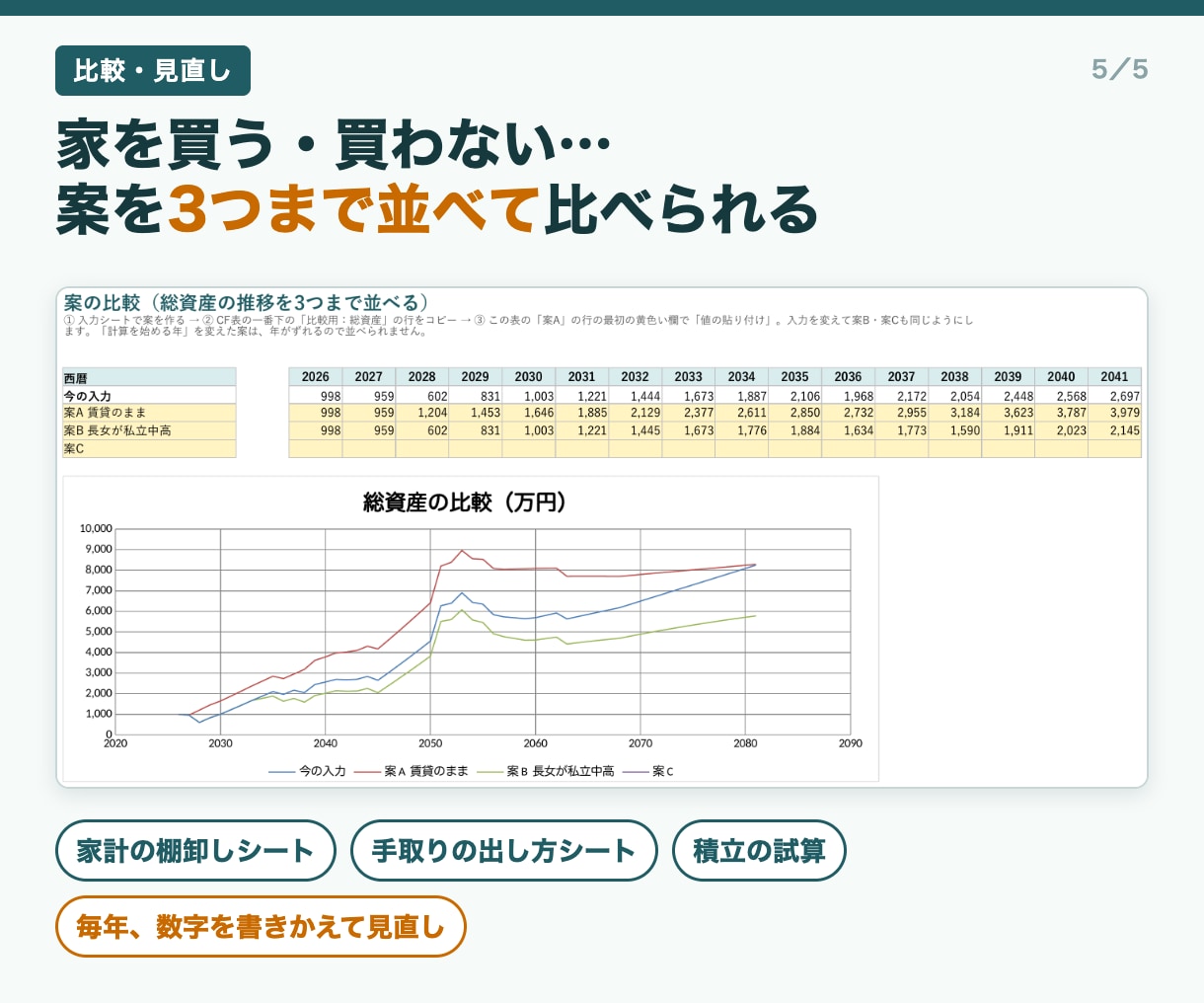Click the 2033 year column header

(689, 377)
